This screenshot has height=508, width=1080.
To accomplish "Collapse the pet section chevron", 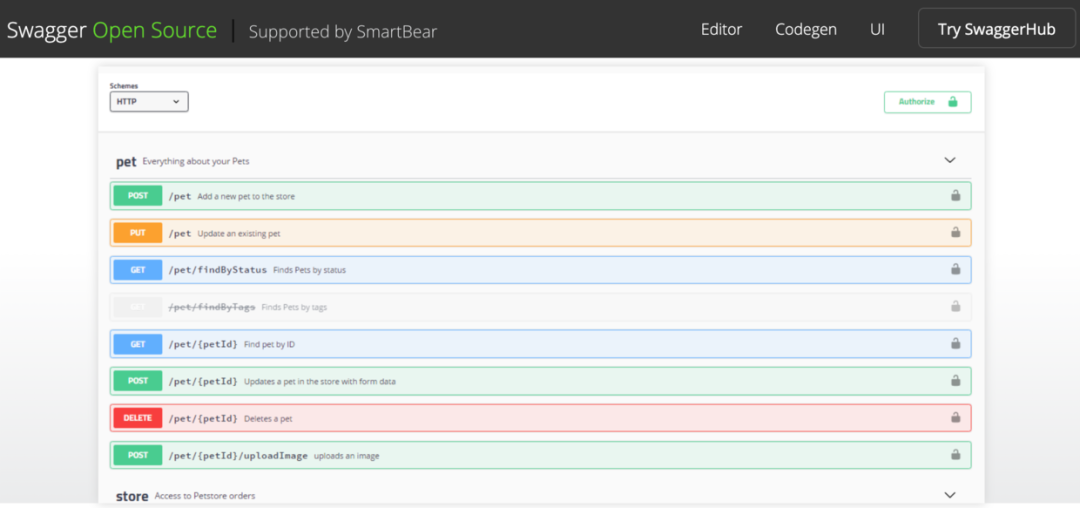I will tap(950, 160).
